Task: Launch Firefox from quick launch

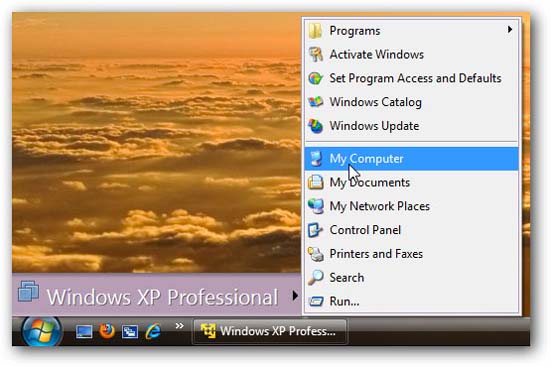Action: point(107,331)
